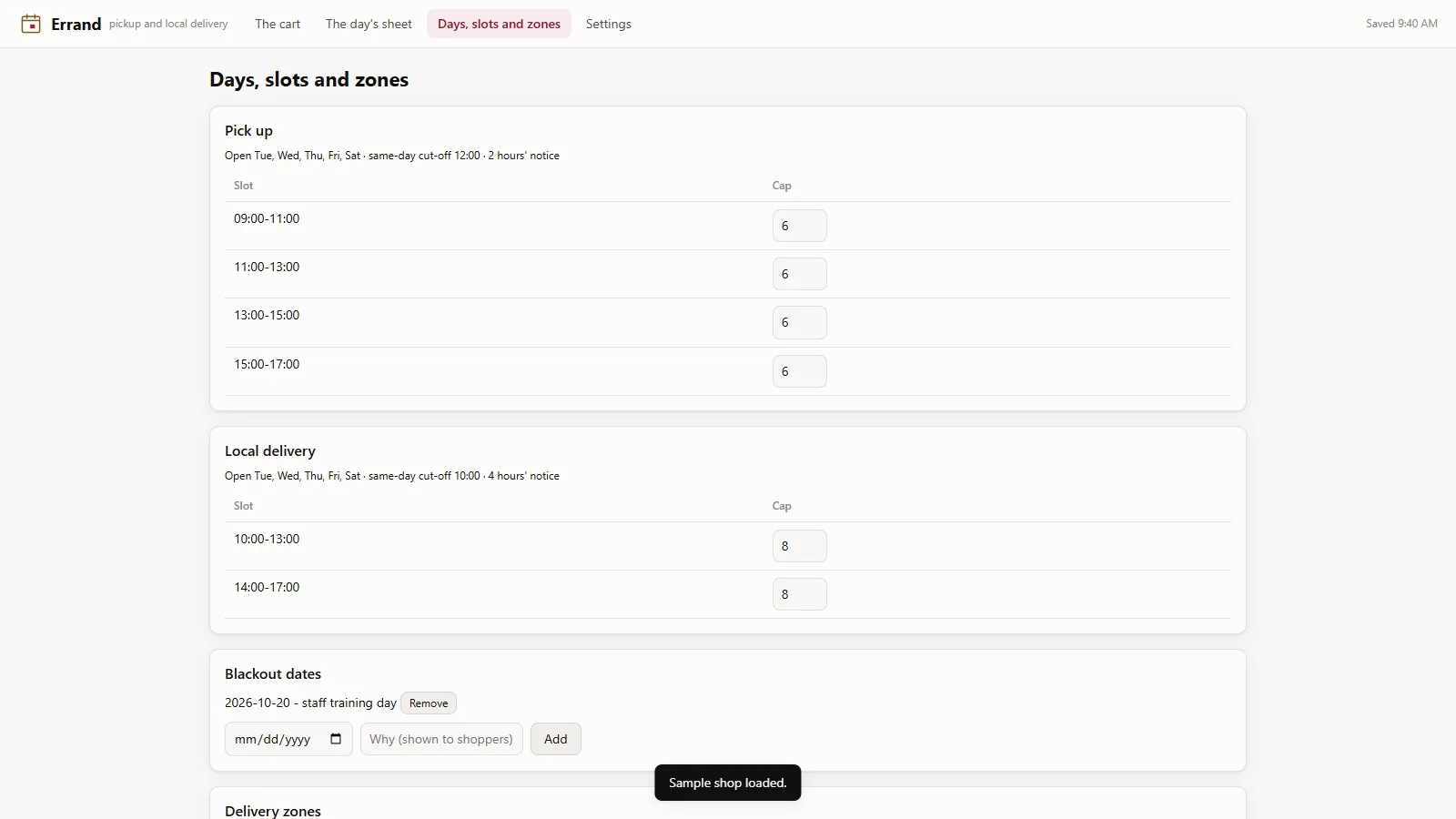Select Days, slots and zones tab

[499, 24]
